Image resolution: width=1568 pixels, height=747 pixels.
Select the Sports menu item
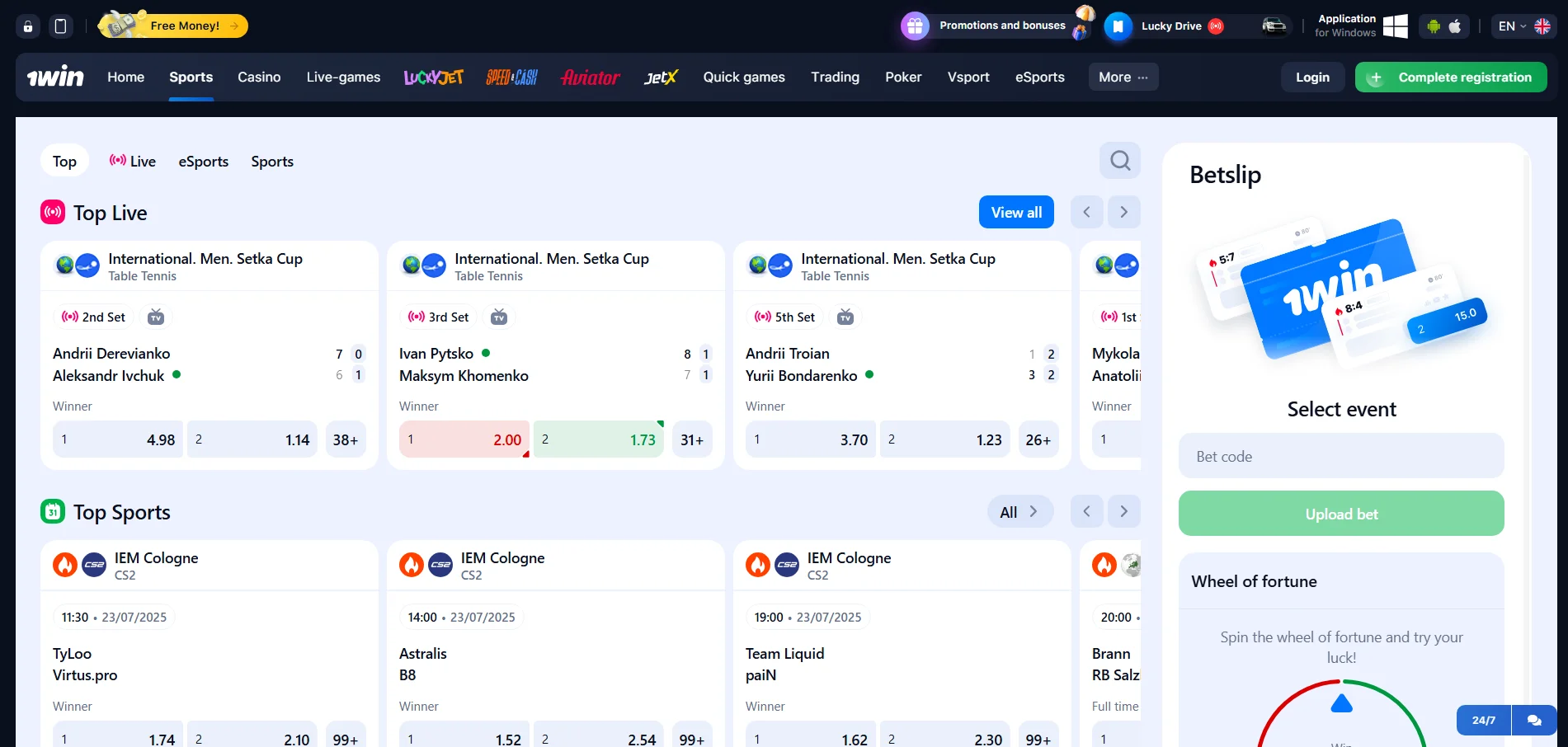click(x=191, y=77)
